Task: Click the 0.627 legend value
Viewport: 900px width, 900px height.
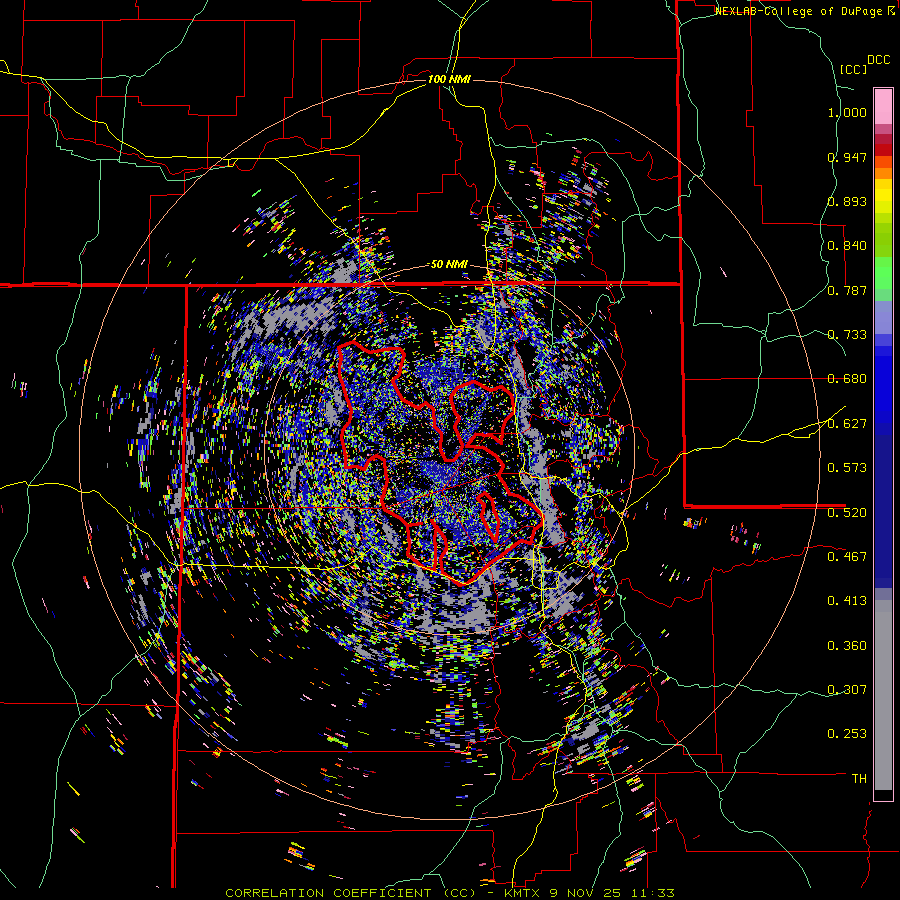Action: coord(847,424)
